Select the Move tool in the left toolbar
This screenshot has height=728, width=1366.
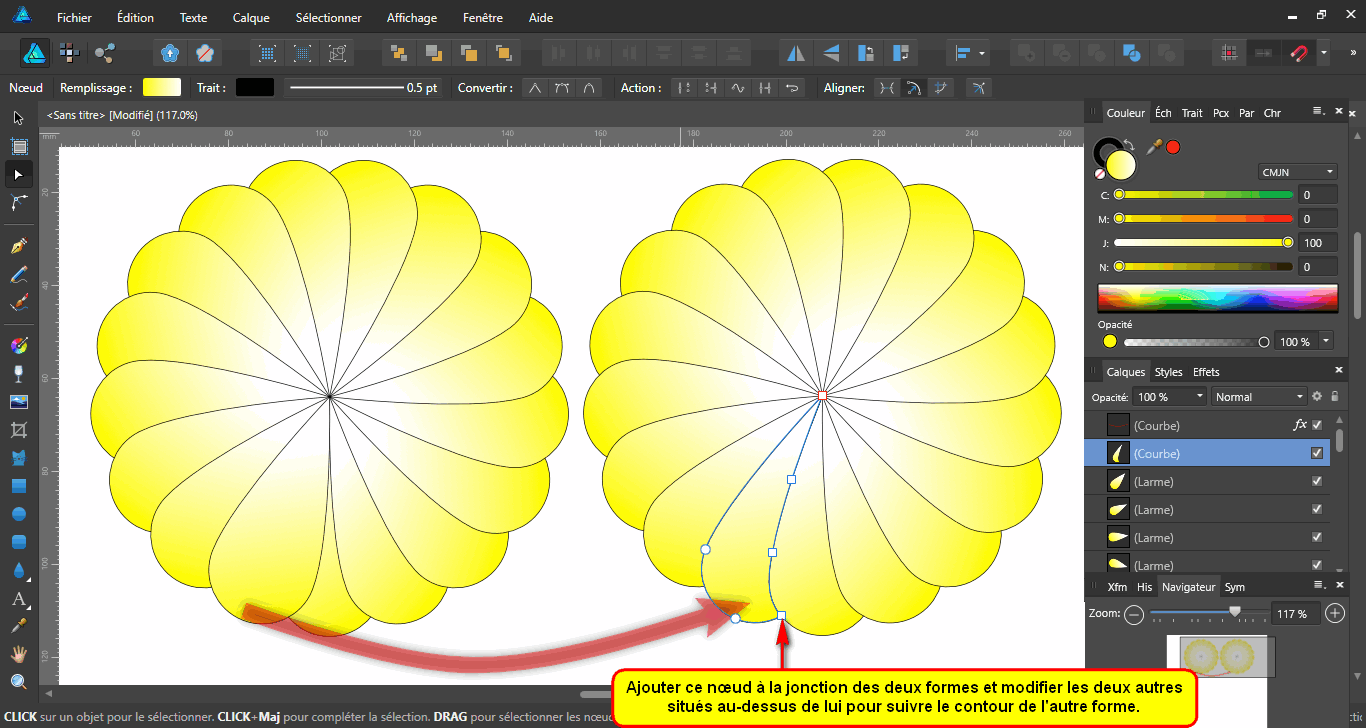18,118
